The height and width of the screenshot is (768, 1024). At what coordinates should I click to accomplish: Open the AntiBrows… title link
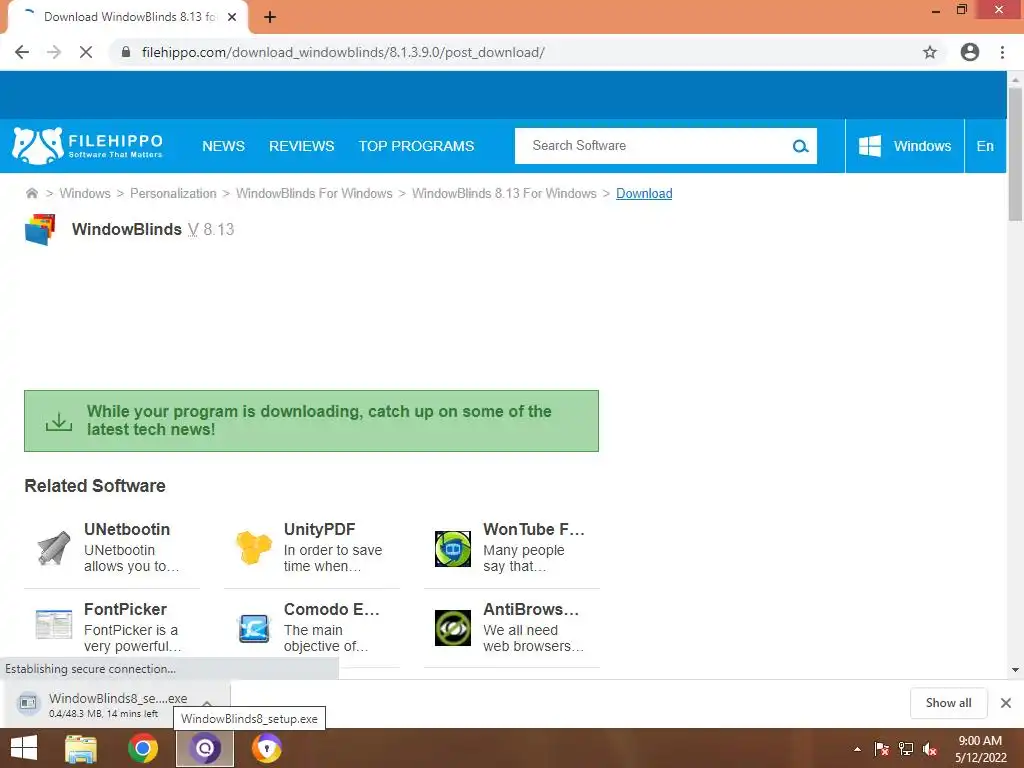tap(531, 609)
